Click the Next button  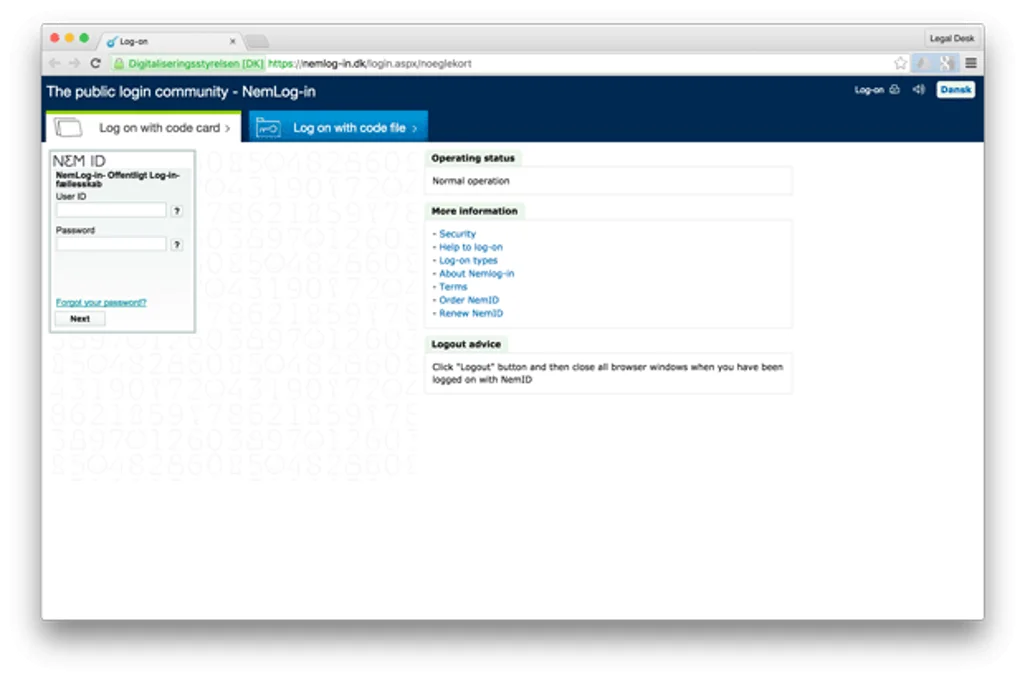pos(80,319)
